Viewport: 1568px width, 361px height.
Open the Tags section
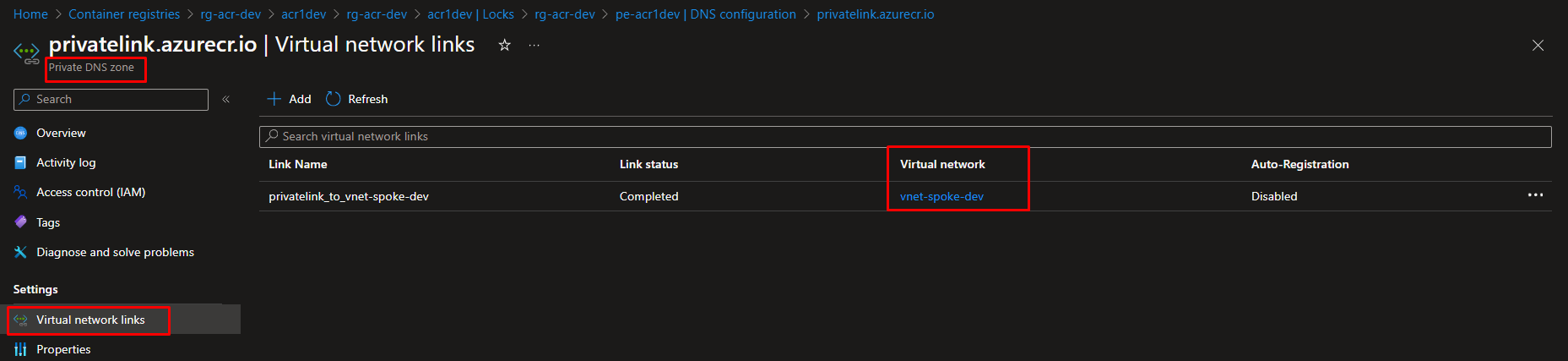pos(48,222)
